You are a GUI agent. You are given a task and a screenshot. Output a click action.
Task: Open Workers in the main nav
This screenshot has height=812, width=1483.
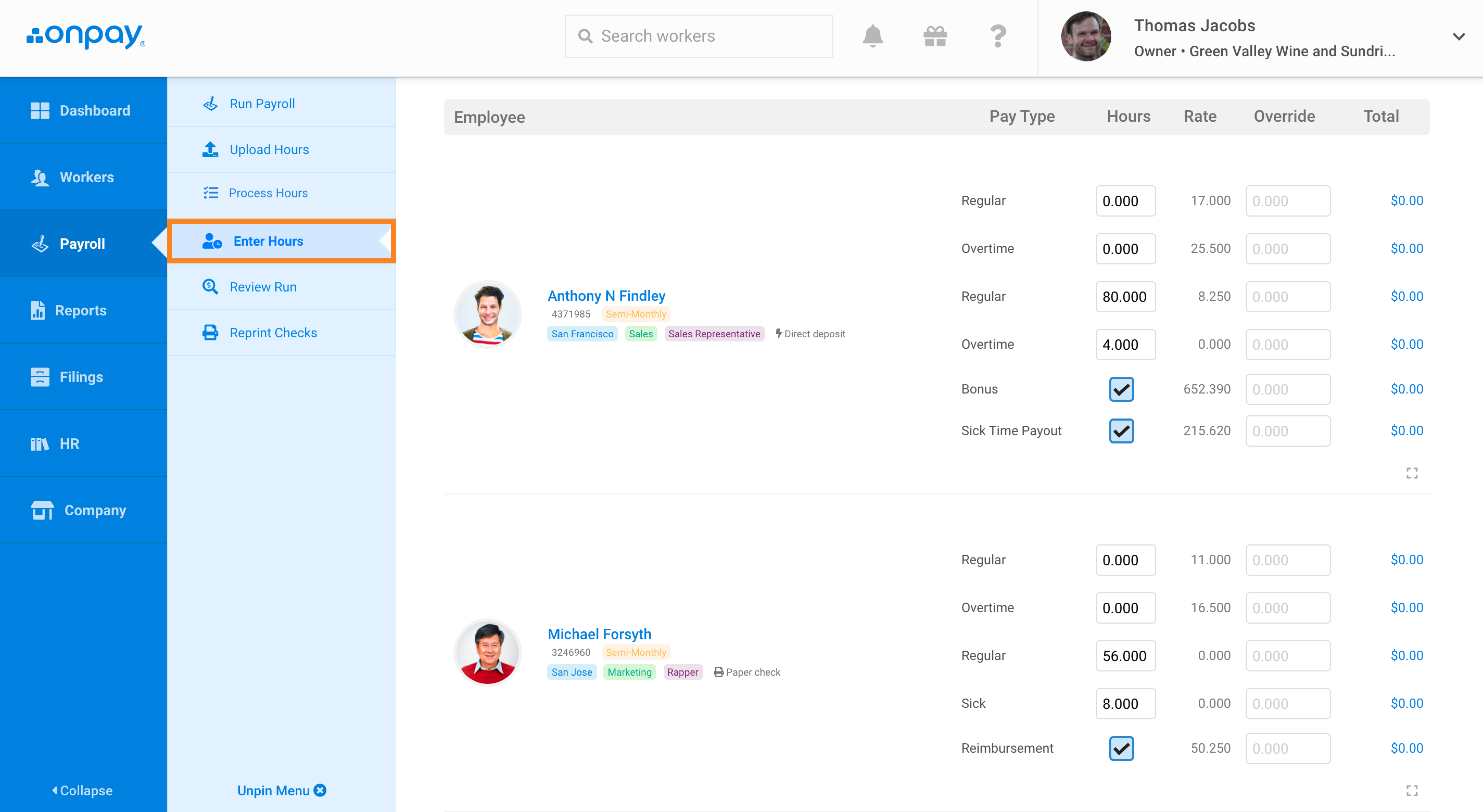pyautogui.click(x=84, y=177)
